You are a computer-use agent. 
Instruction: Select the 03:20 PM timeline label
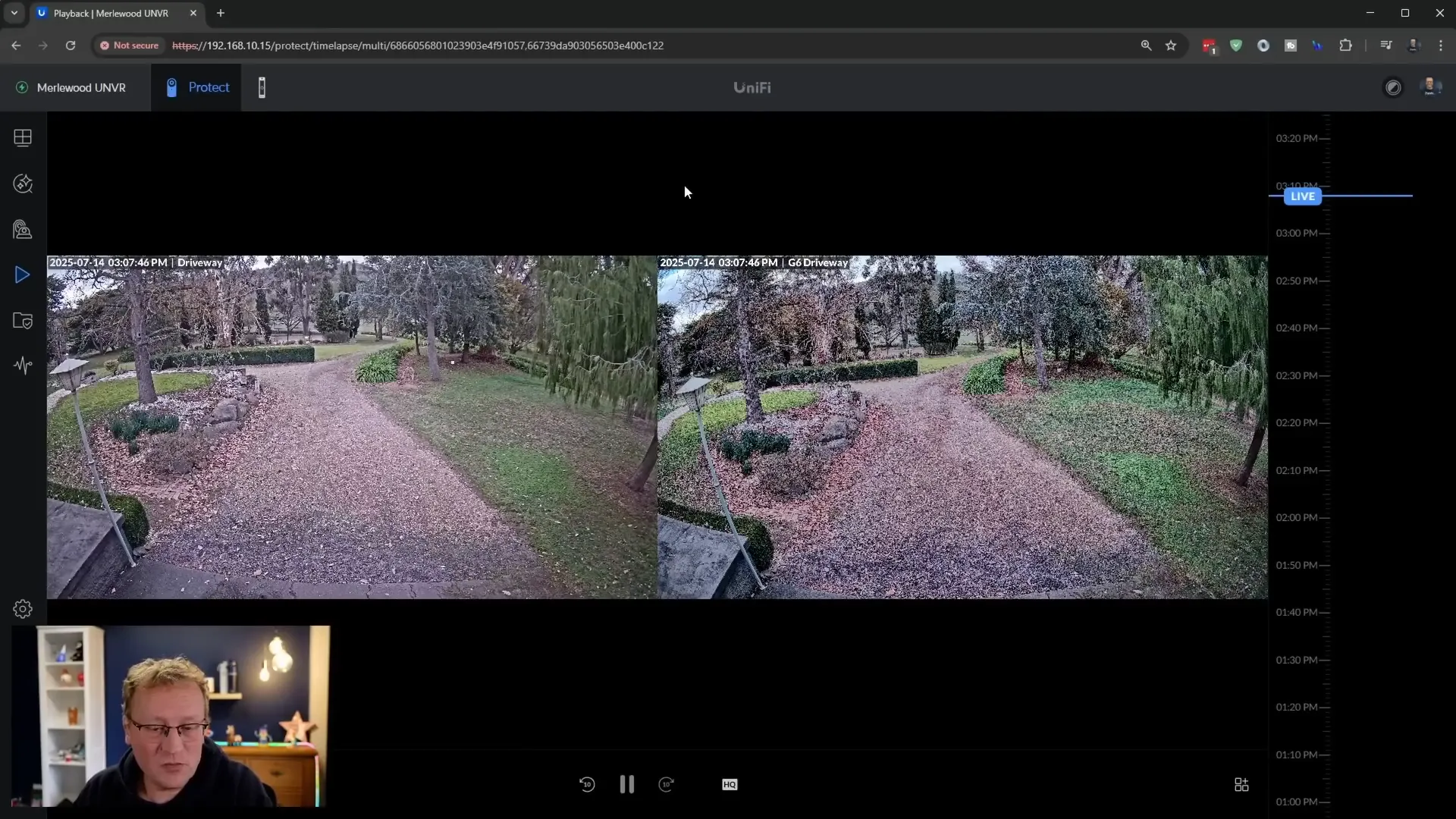(1297, 138)
